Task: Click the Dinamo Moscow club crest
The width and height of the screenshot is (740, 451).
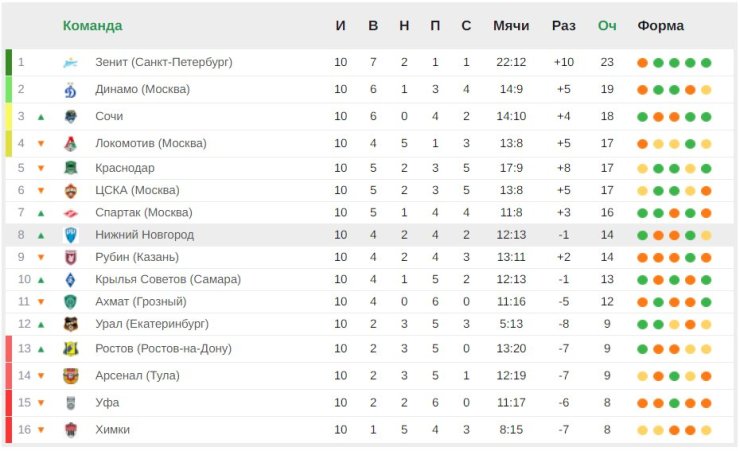Action: 70,90
